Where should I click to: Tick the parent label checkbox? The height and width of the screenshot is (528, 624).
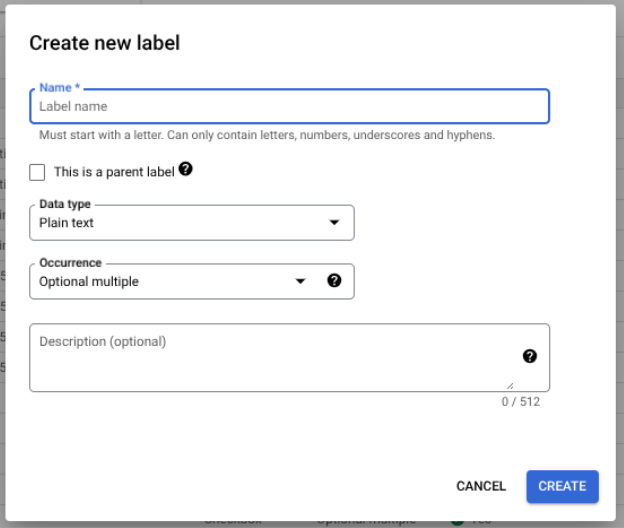pyautogui.click(x=38, y=172)
